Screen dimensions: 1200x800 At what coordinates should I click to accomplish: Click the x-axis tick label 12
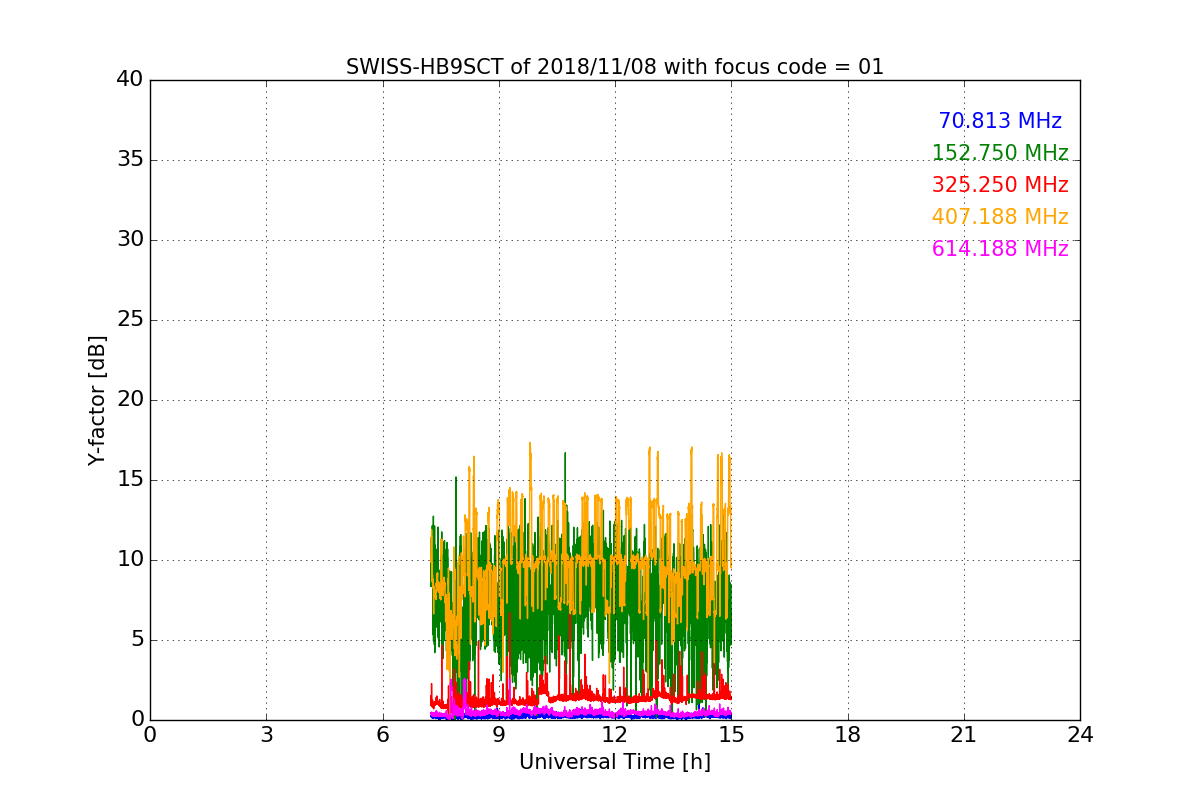[615, 735]
